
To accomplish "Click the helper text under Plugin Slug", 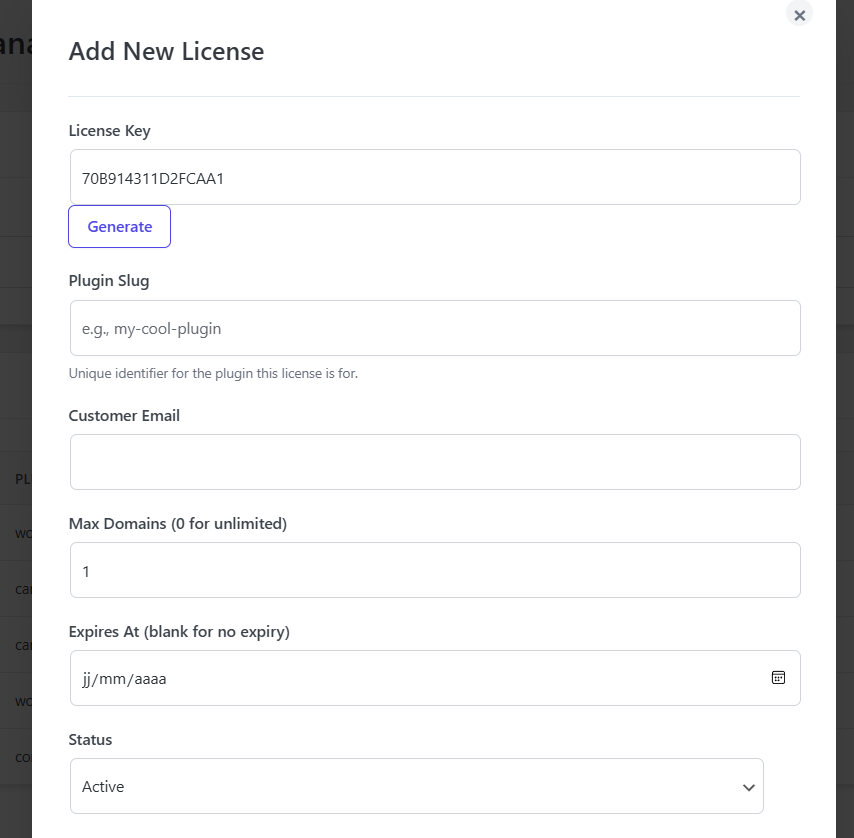I will point(213,373).
